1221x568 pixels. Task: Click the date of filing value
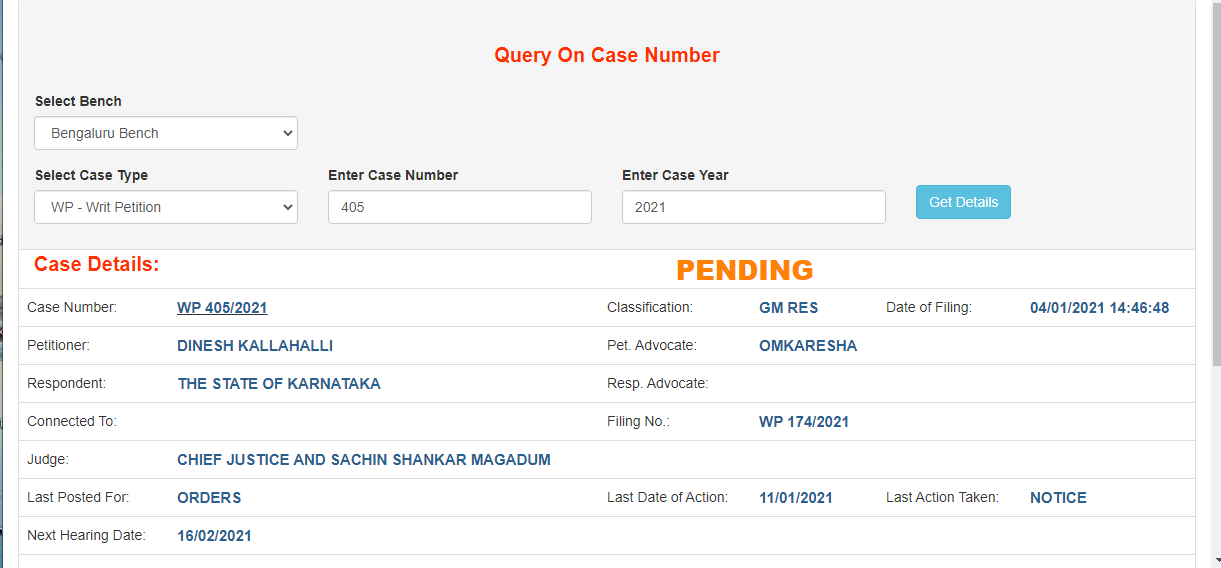point(1099,308)
